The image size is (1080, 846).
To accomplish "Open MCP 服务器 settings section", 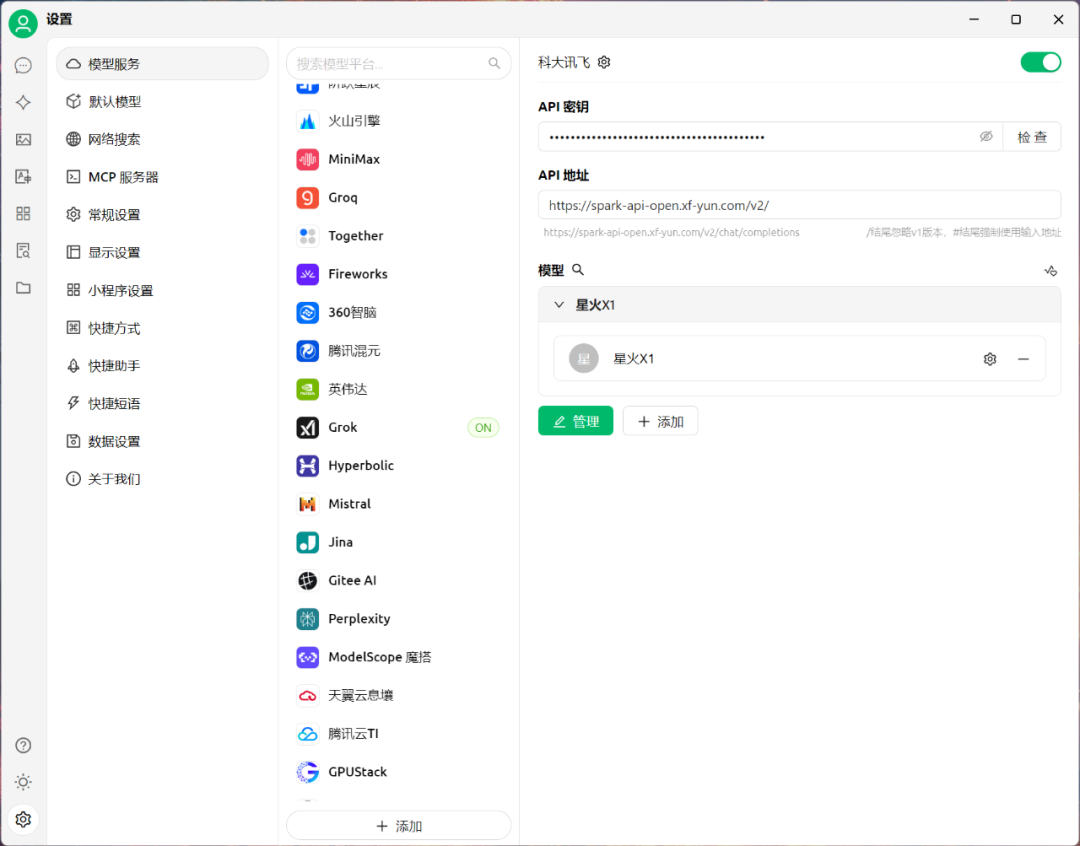I will pos(163,177).
